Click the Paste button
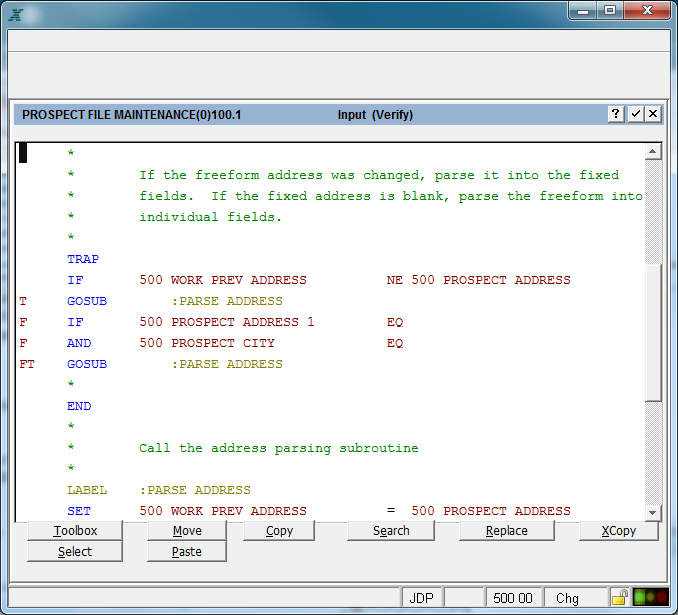678x615 pixels. [x=187, y=552]
